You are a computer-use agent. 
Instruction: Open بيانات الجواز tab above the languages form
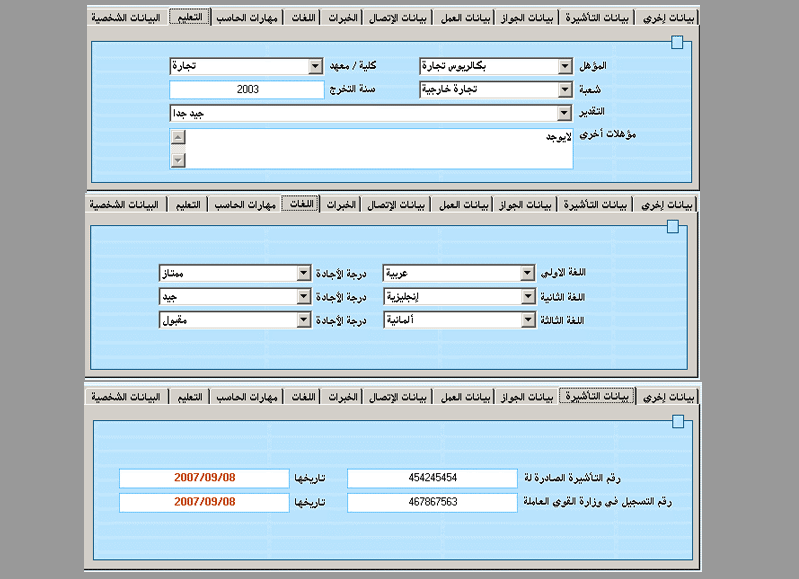click(x=525, y=204)
